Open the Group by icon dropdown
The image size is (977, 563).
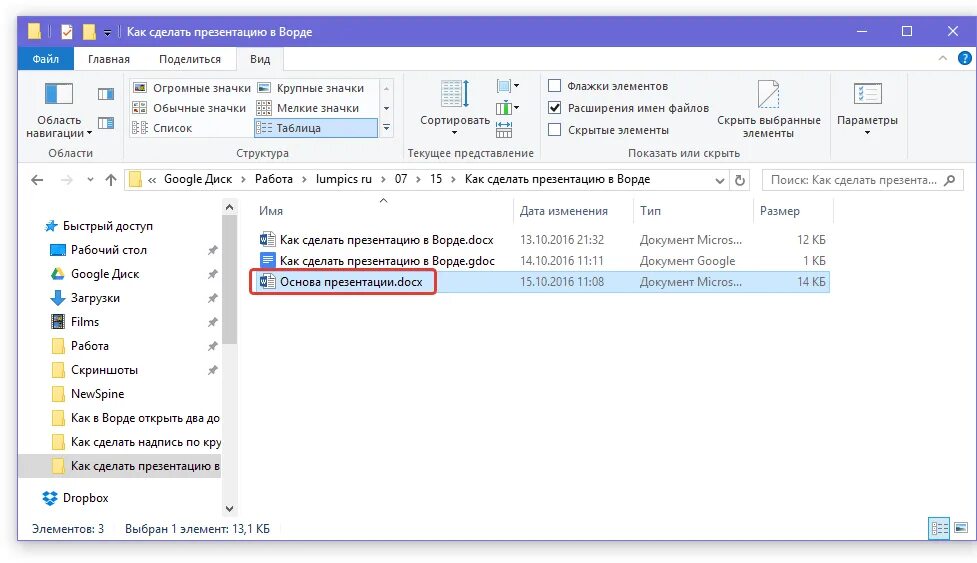pyautogui.click(x=508, y=86)
